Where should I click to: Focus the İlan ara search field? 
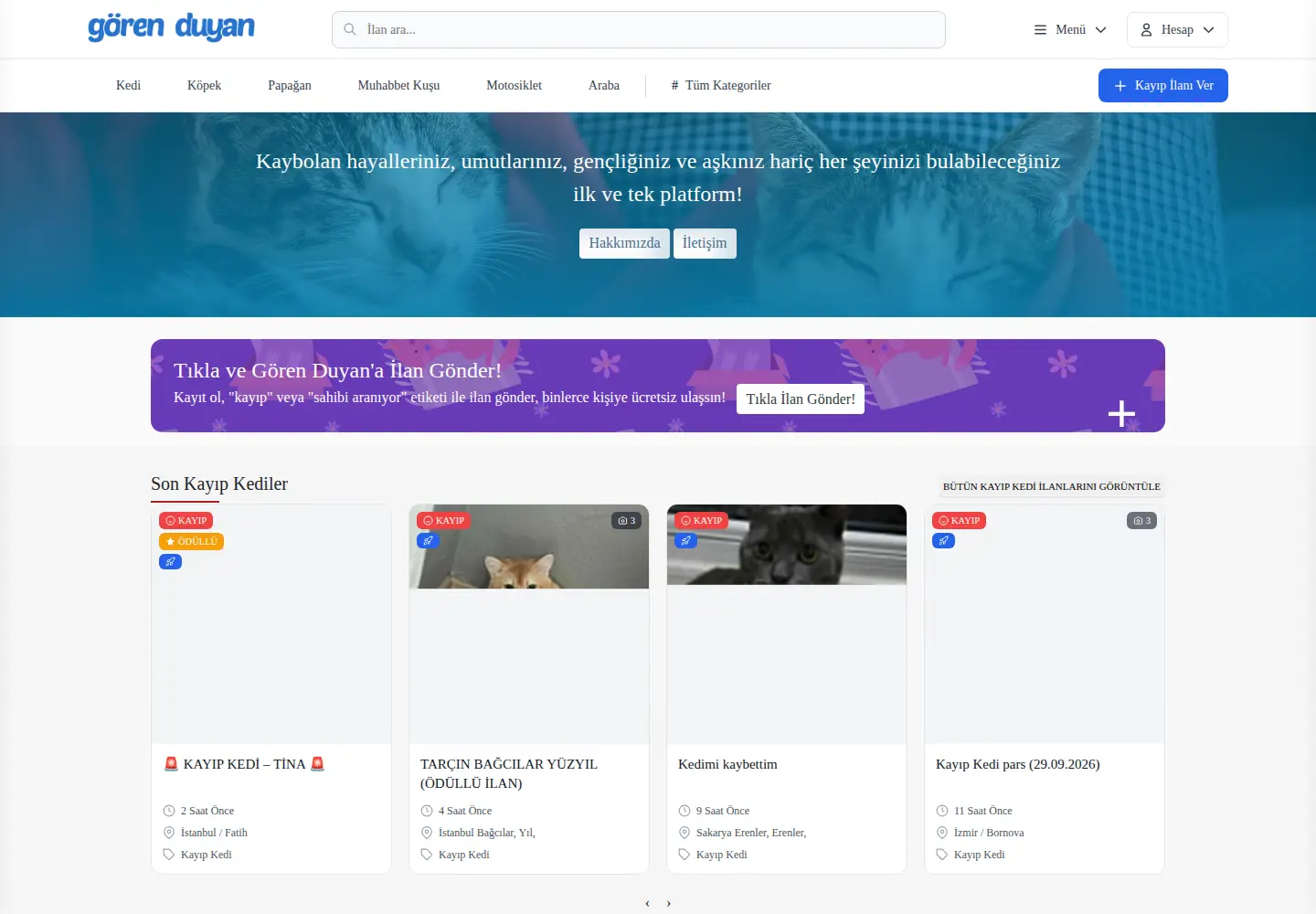639,29
